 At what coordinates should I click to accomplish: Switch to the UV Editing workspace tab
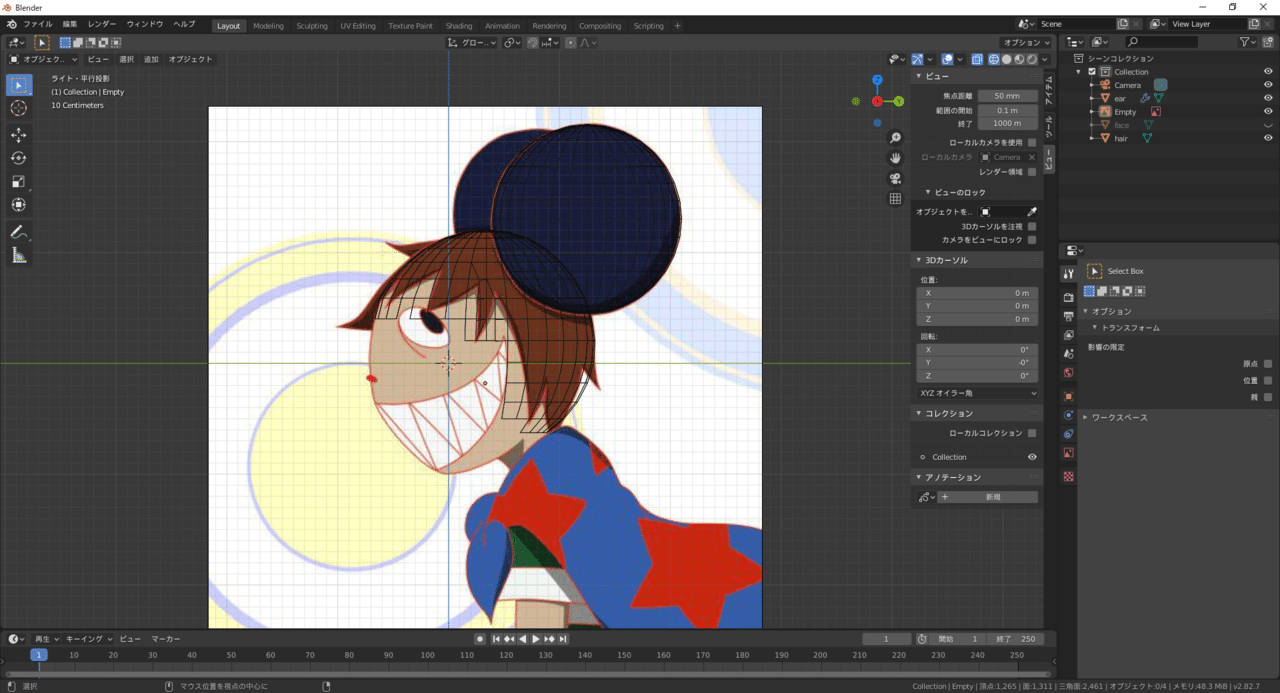[358, 26]
